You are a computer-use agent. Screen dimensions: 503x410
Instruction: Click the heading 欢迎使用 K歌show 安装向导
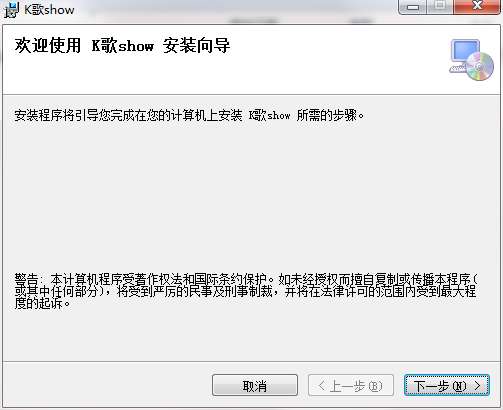coord(122,46)
